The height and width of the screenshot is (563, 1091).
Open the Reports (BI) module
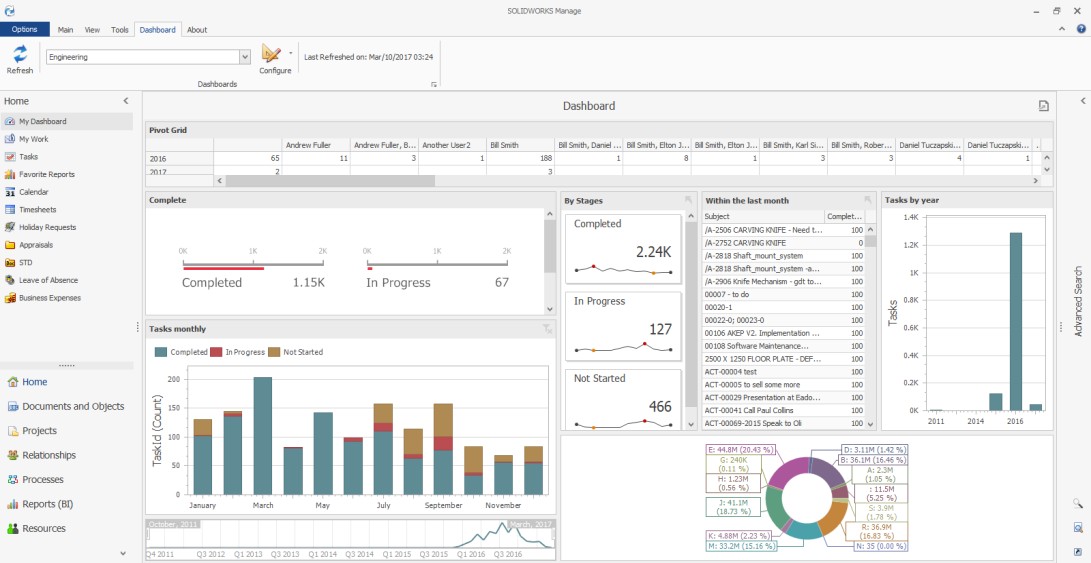pyautogui.click(x=47, y=504)
